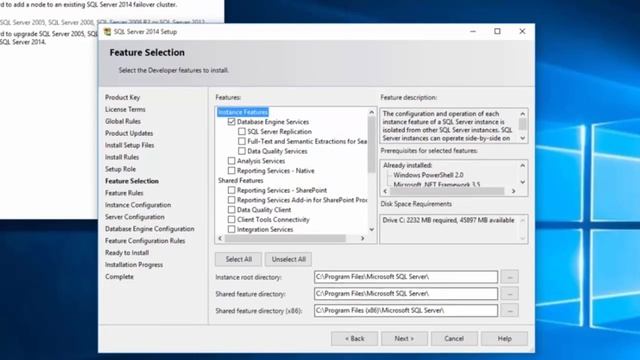The image size is (640, 360).
Task: Open Help for setup
Action: (x=504, y=339)
